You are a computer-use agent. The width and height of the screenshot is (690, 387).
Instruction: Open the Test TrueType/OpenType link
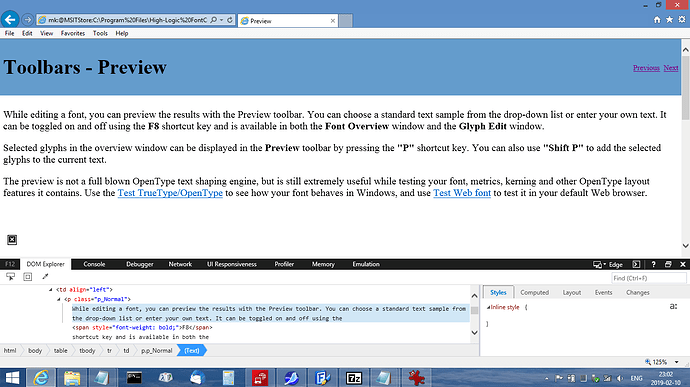[x=170, y=193]
